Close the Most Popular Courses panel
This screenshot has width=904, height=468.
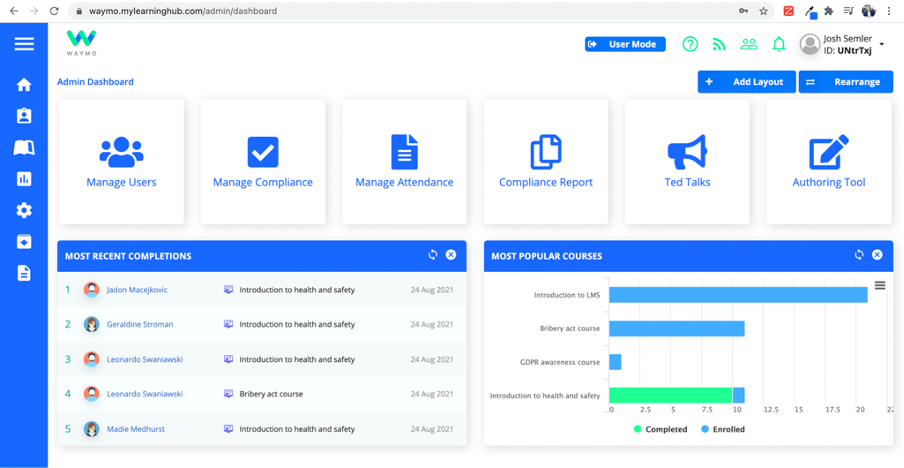tap(877, 255)
